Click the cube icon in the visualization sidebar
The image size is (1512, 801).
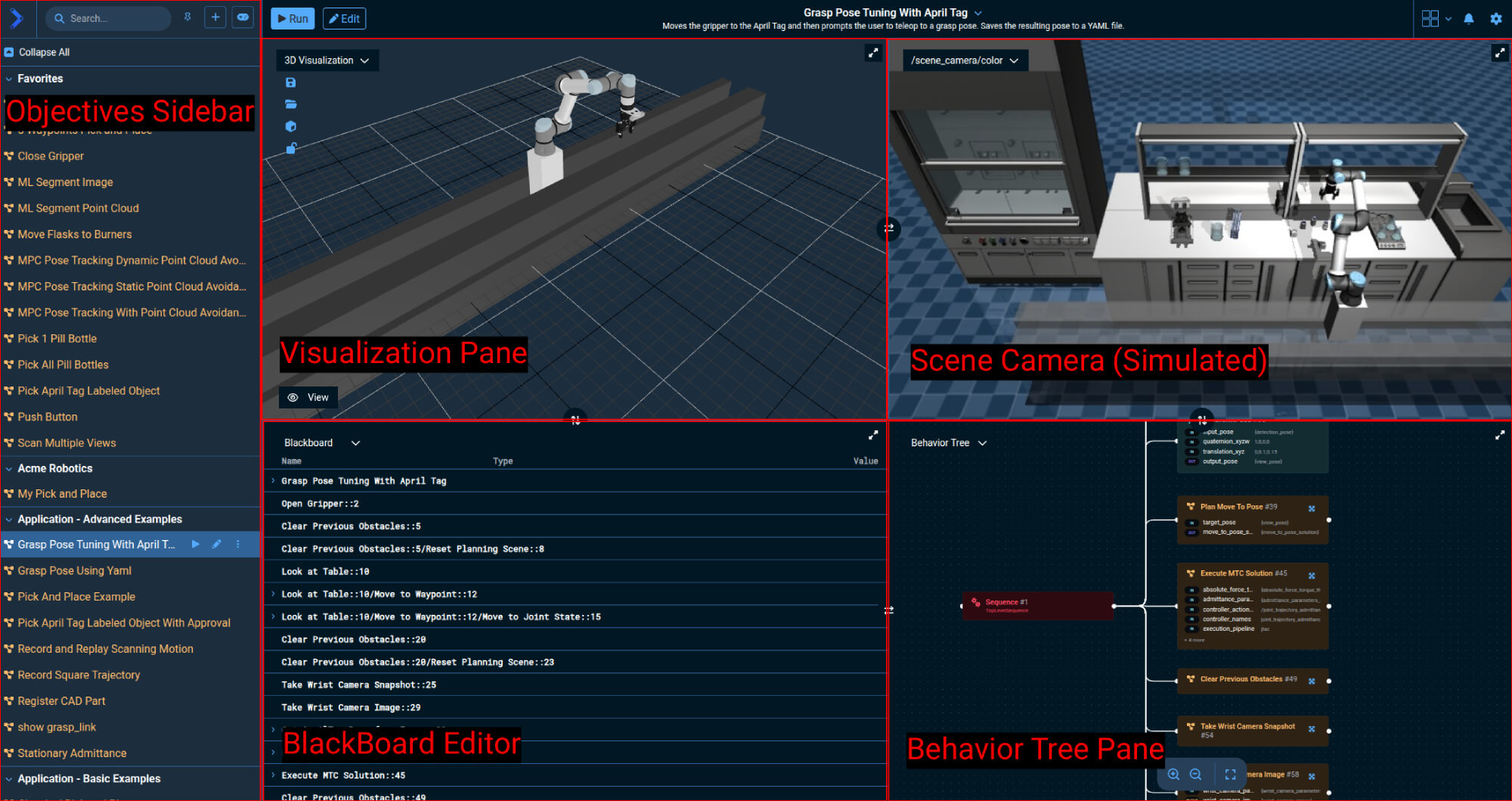(x=291, y=126)
